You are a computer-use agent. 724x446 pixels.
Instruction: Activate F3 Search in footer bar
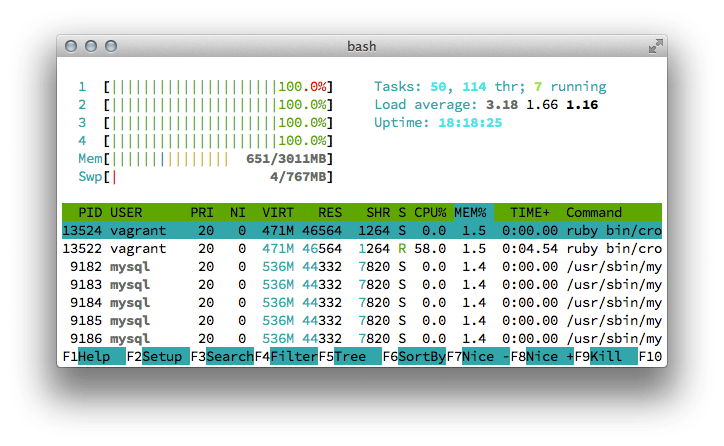pyautogui.click(x=222, y=356)
